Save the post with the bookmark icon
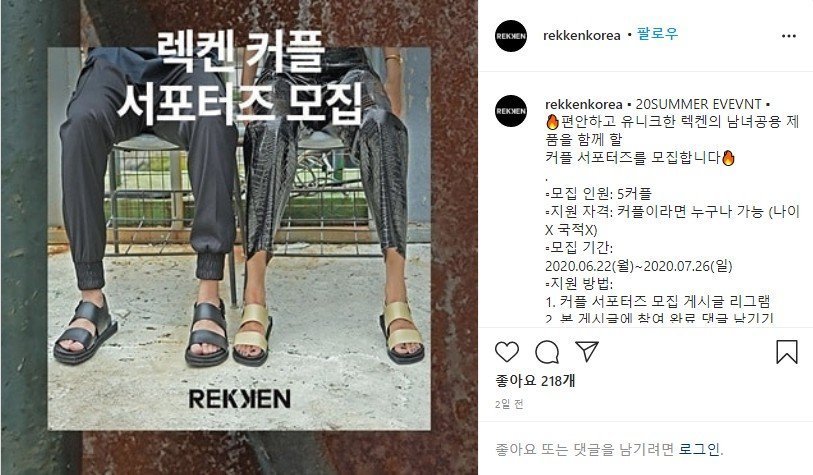The image size is (813, 475). pyautogui.click(x=787, y=352)
